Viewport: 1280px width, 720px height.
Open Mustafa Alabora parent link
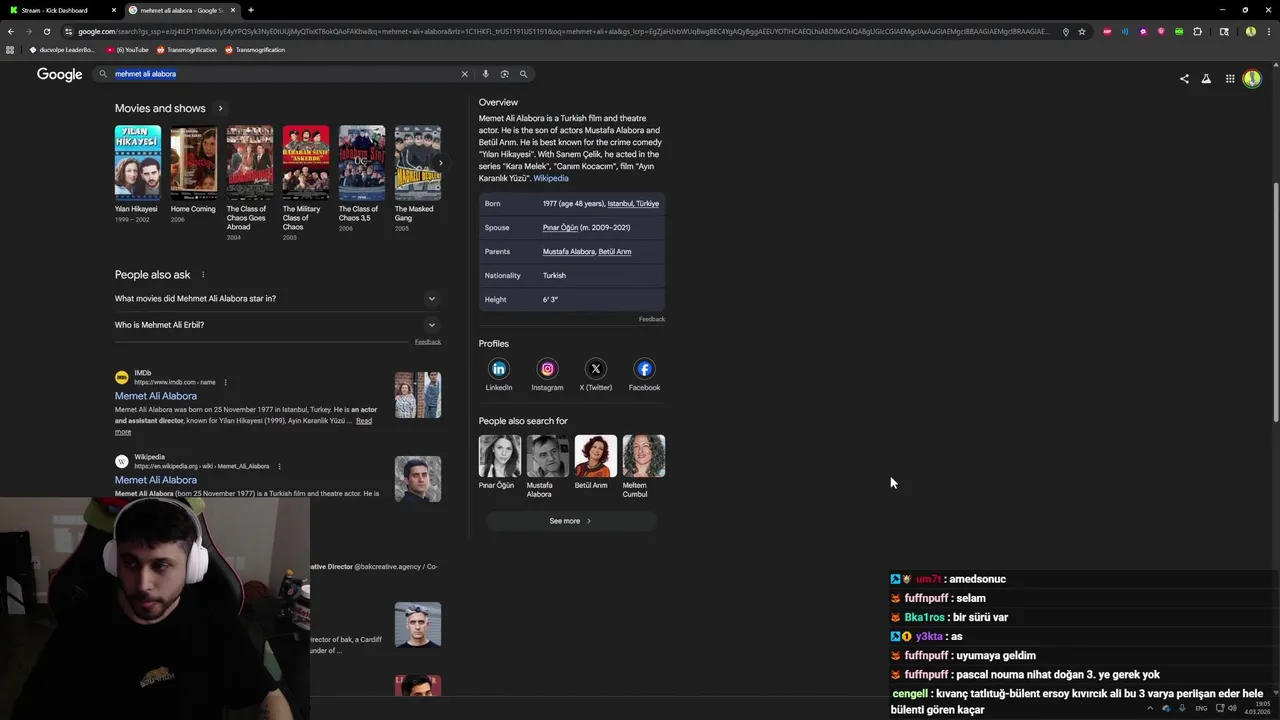568,251
